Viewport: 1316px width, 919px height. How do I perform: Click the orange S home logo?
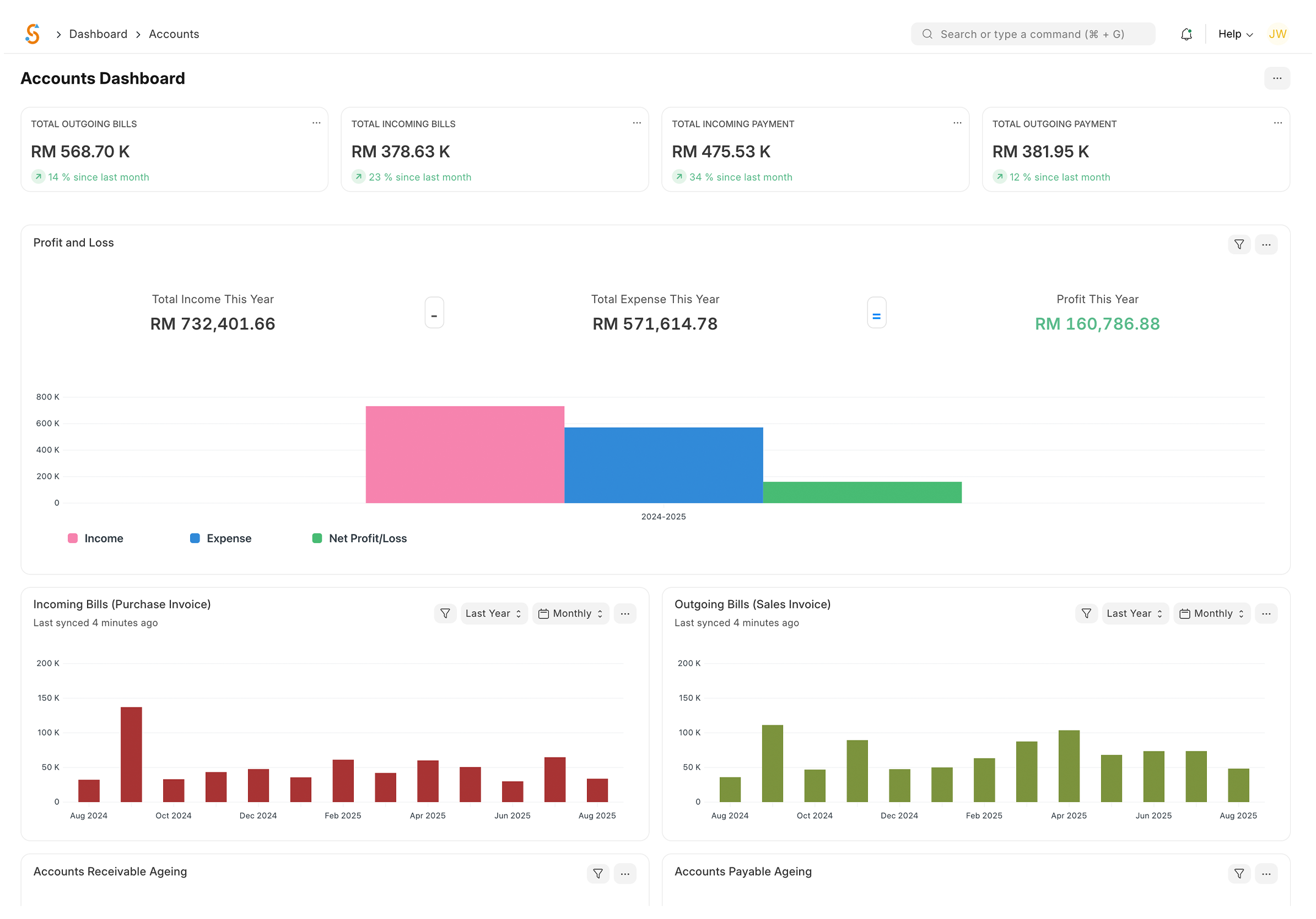pos(33,34)
